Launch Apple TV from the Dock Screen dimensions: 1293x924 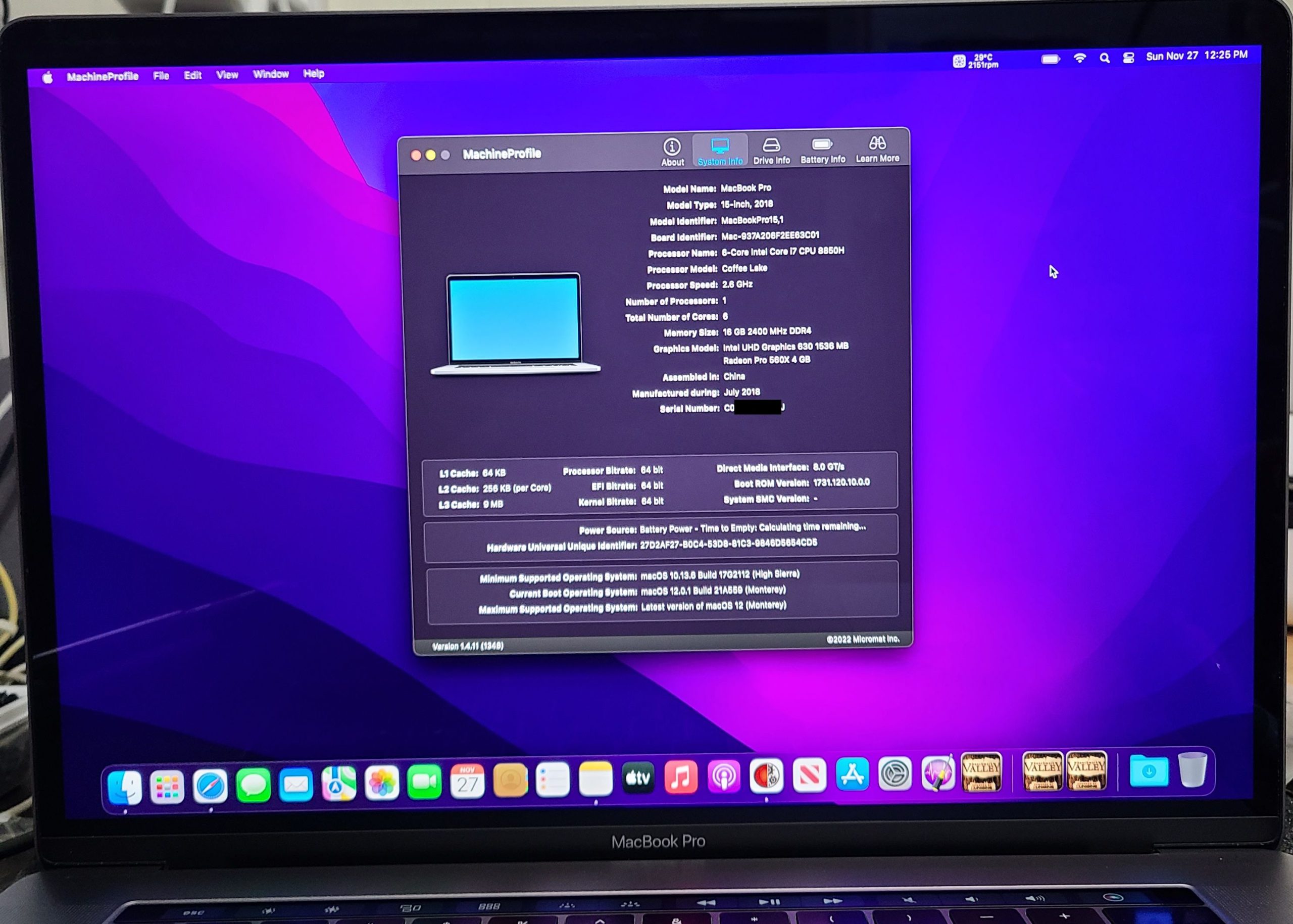point(638,777)
